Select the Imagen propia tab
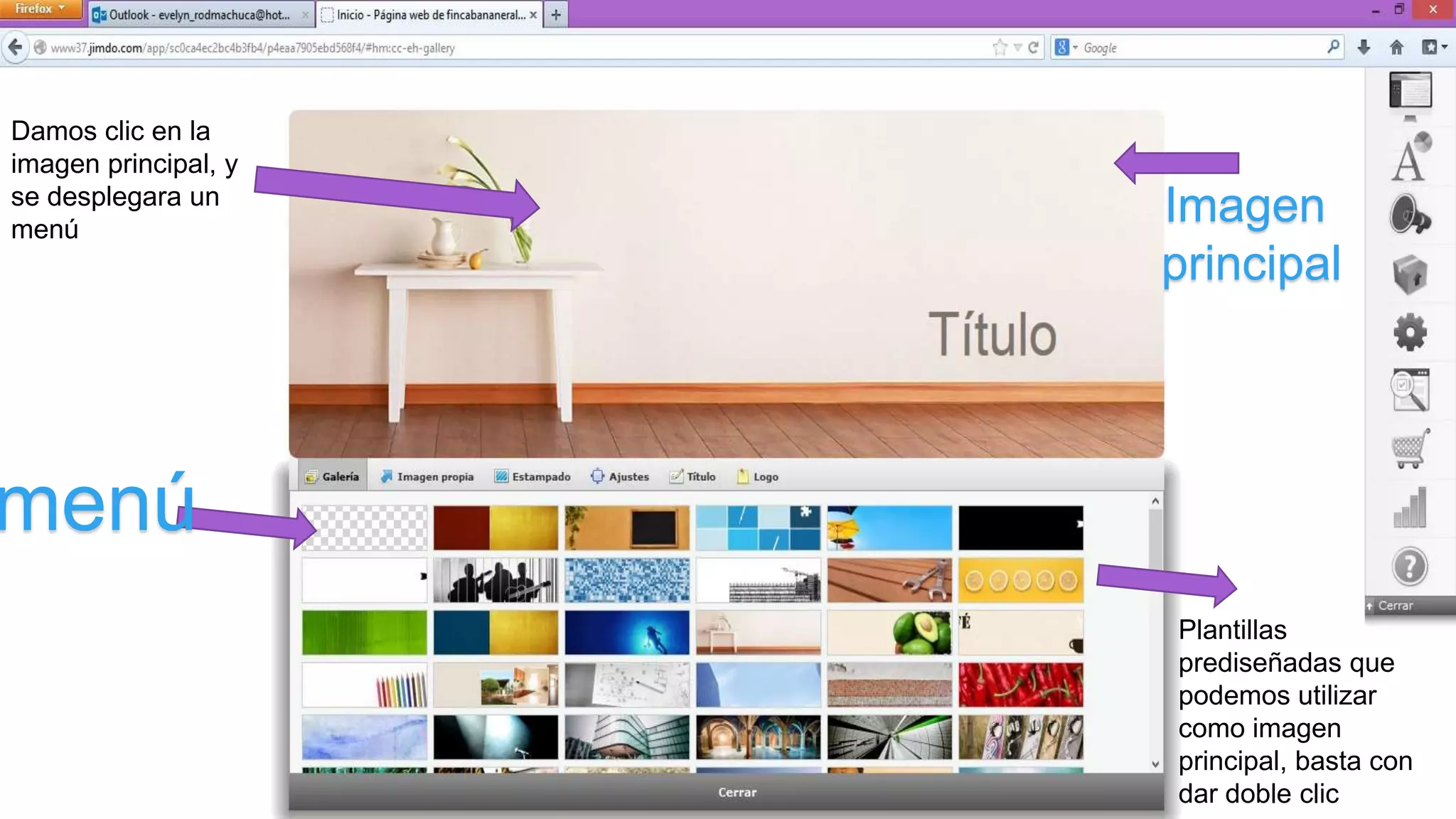Image resolution: width=1456 pixels, height=819 pixels. click(427, 477)
